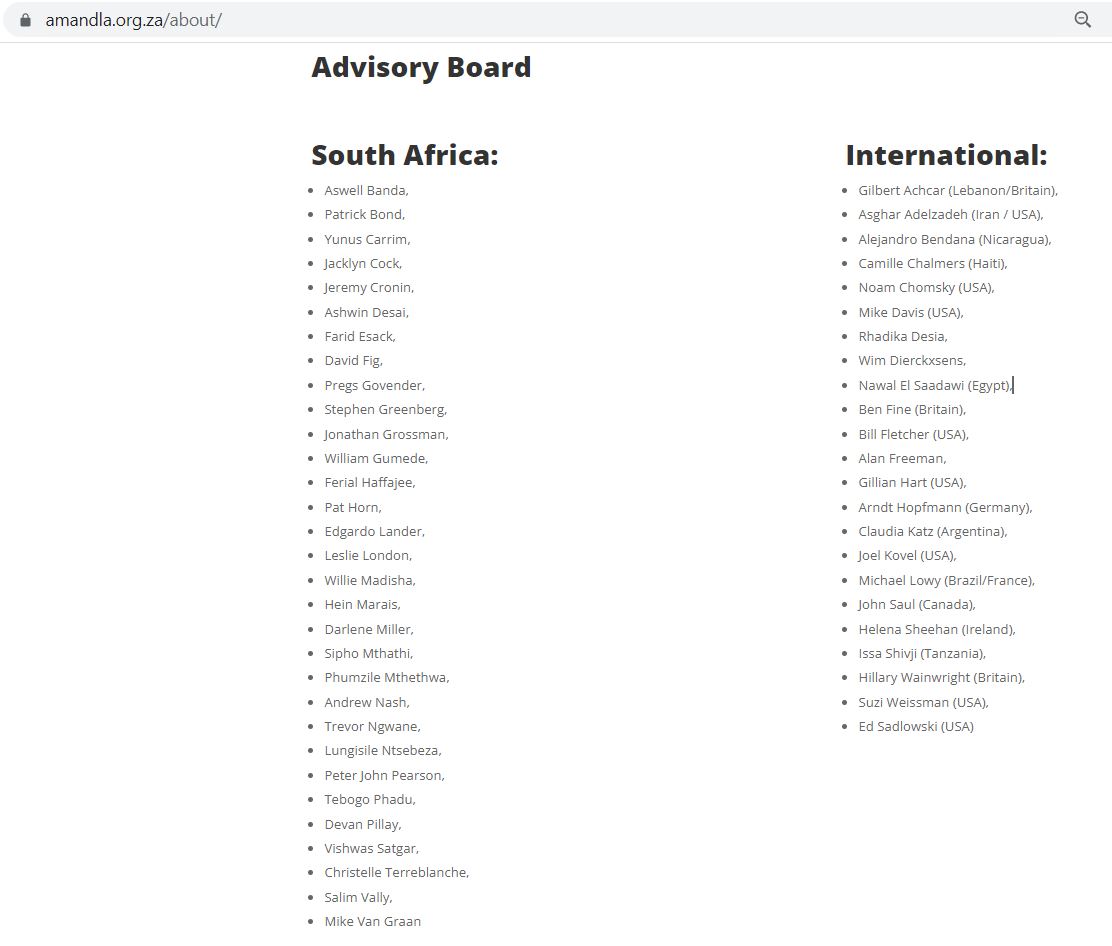Click on Stephen Greenberg entry
The image size is (1112, 946).
(385, 409)
